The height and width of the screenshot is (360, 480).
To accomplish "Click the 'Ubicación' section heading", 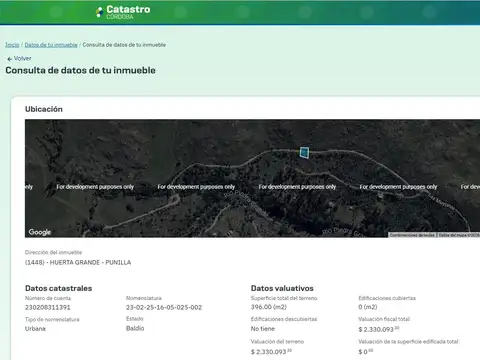I will [44, 109].
